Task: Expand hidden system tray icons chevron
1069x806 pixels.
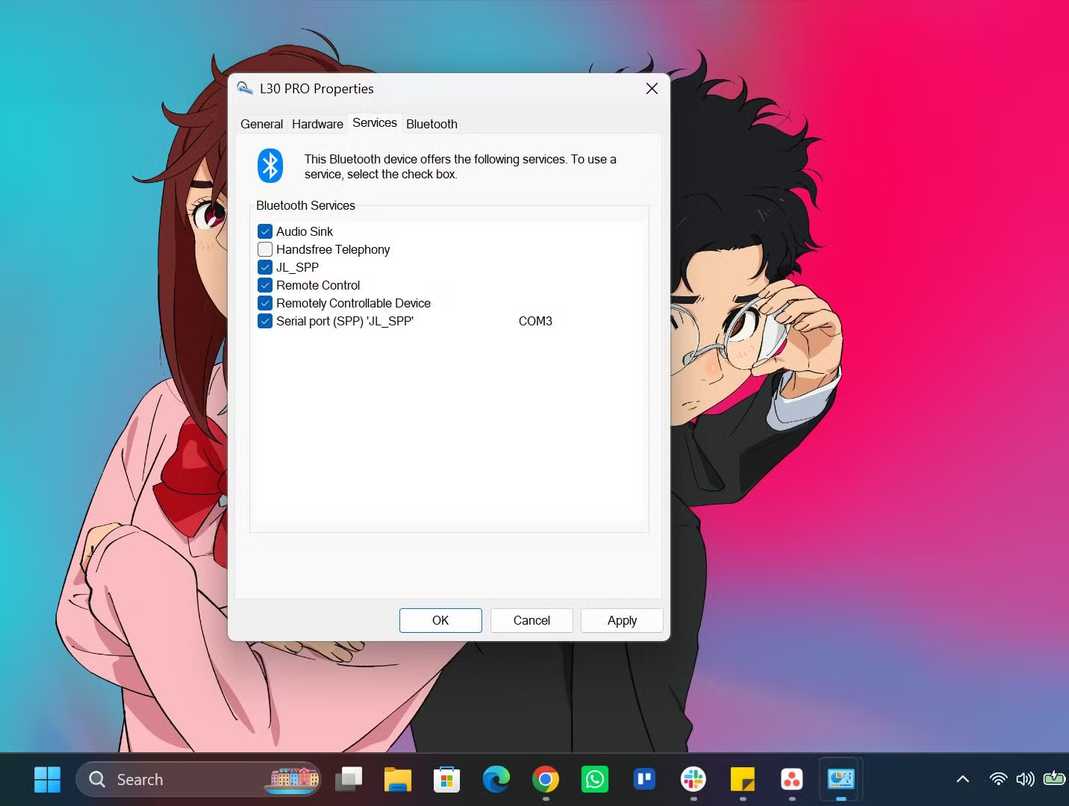Action: coord(963,779)
